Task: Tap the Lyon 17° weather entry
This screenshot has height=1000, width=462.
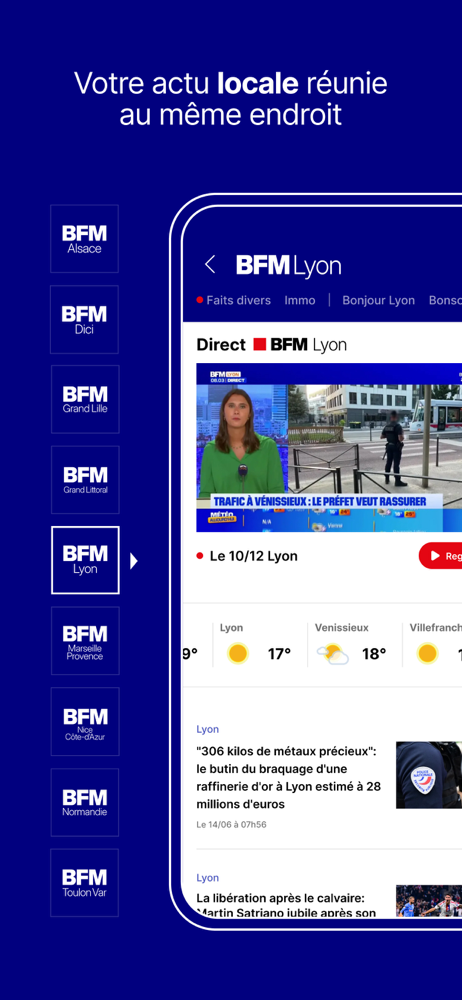Action: pos(255,645)
